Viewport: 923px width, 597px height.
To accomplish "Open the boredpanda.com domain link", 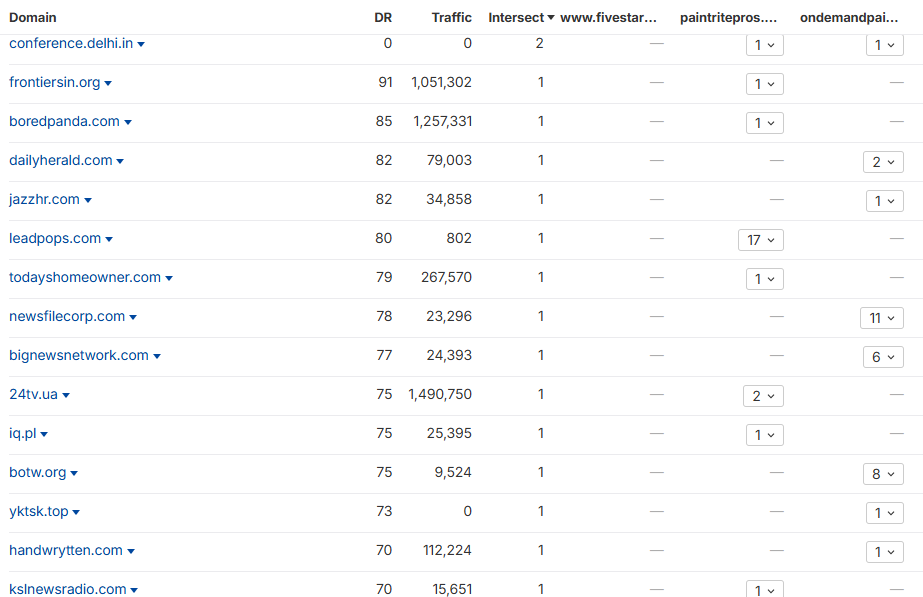I will (64, 122).
